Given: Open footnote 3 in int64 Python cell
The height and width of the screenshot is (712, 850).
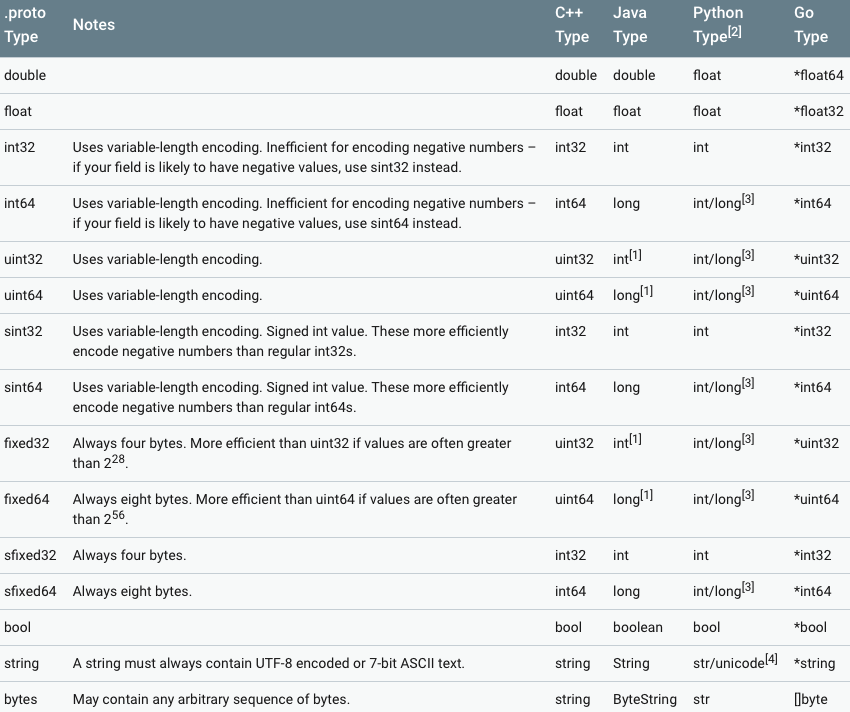Looking at the screenshot, I should [x=747, y=199].
